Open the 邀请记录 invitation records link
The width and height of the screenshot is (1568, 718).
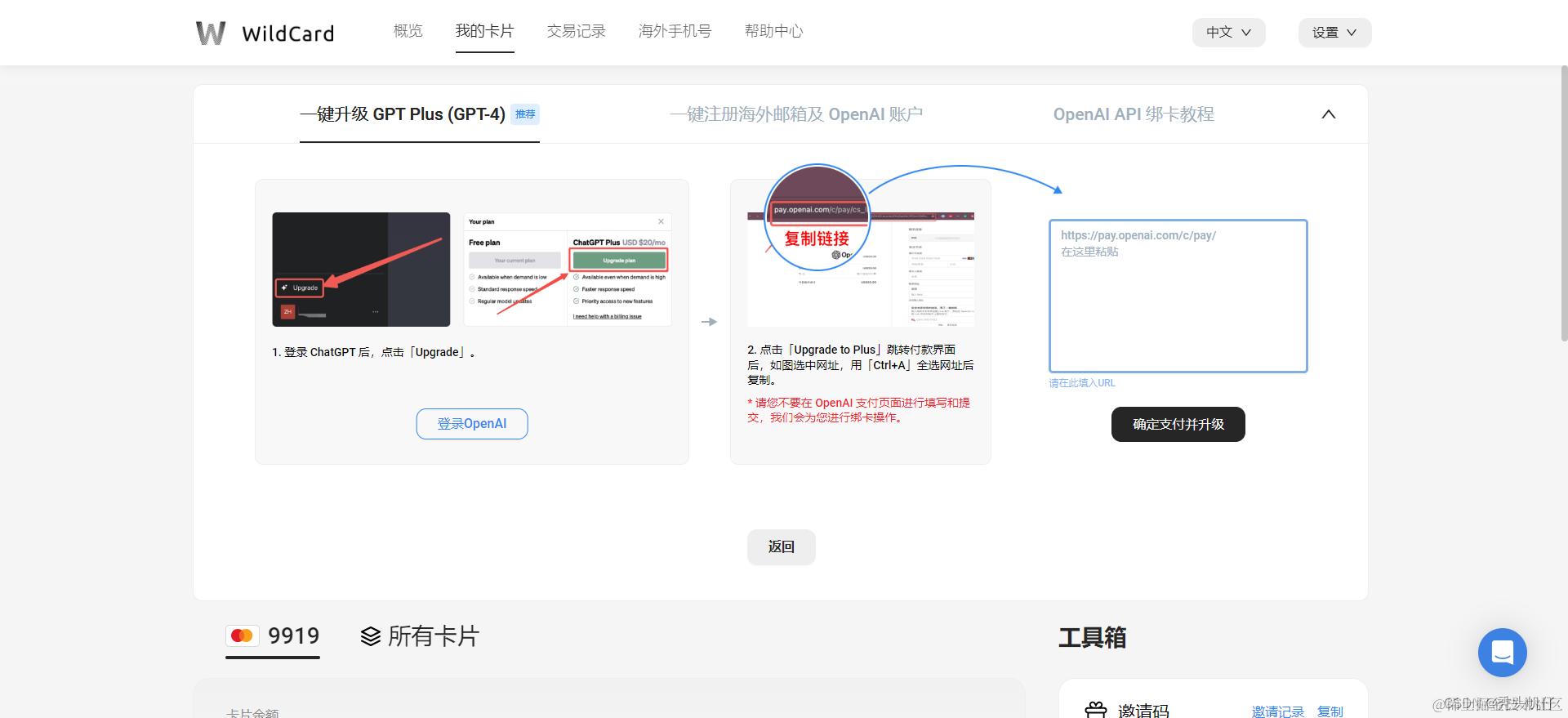coord(1277,711)
